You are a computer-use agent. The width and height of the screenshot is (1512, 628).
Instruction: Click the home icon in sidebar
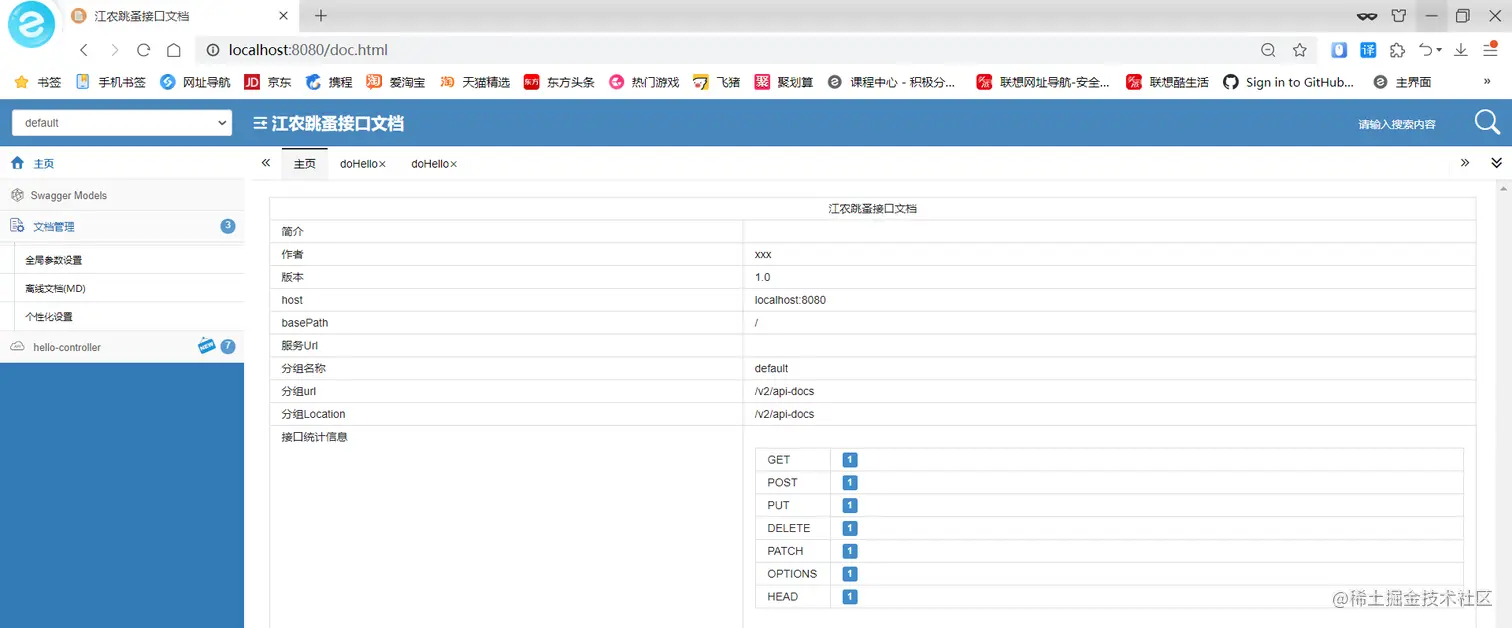tap(17, 163)
